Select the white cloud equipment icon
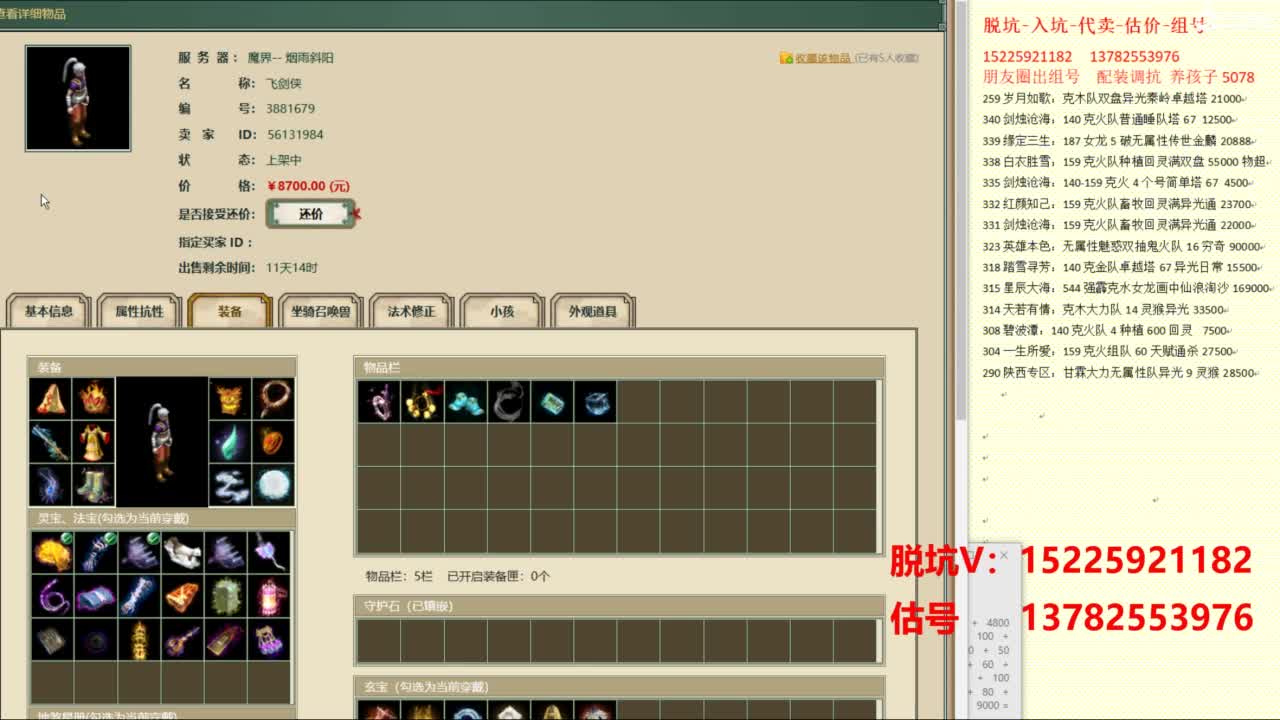 pos(230,484)
